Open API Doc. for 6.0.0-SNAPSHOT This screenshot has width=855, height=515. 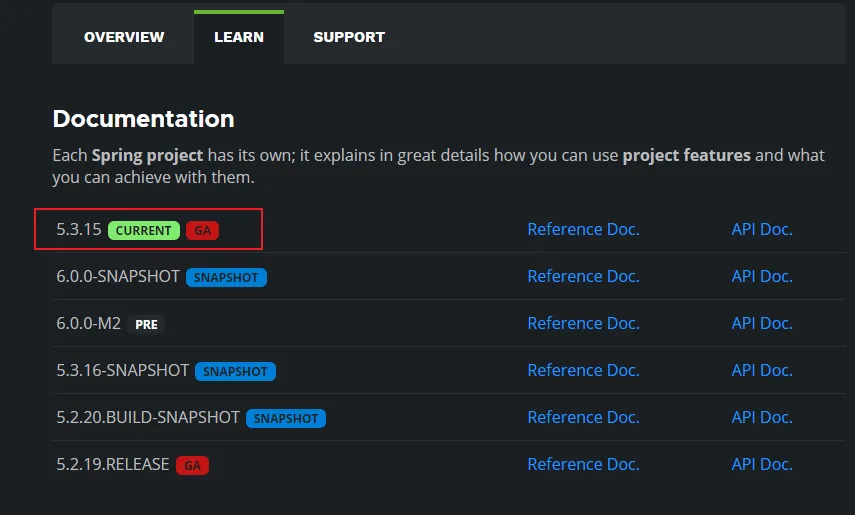tap(762, 276)
